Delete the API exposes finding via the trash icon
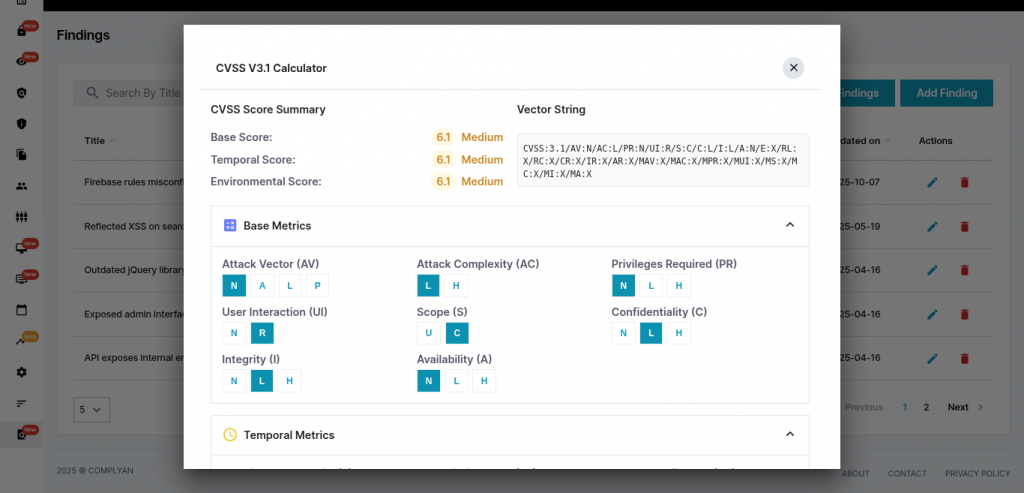The image size is (1024, 493). (964, 357)
